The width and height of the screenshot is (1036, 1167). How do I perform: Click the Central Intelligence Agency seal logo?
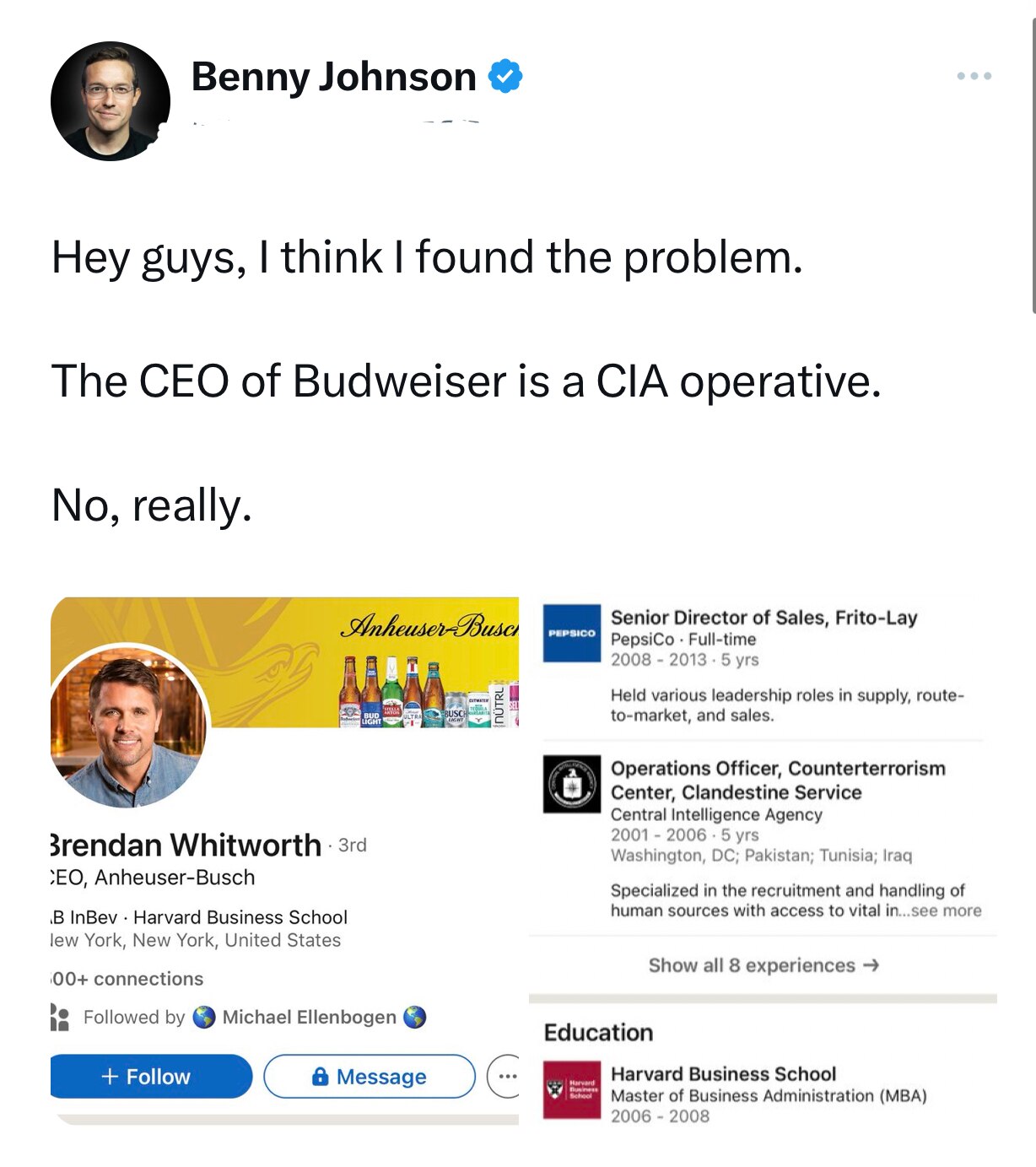click(x=572, y=784)
